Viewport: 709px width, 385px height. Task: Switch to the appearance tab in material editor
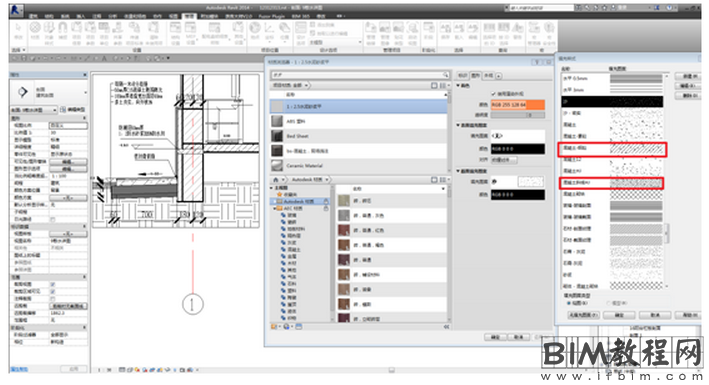[x=488, y=76]
